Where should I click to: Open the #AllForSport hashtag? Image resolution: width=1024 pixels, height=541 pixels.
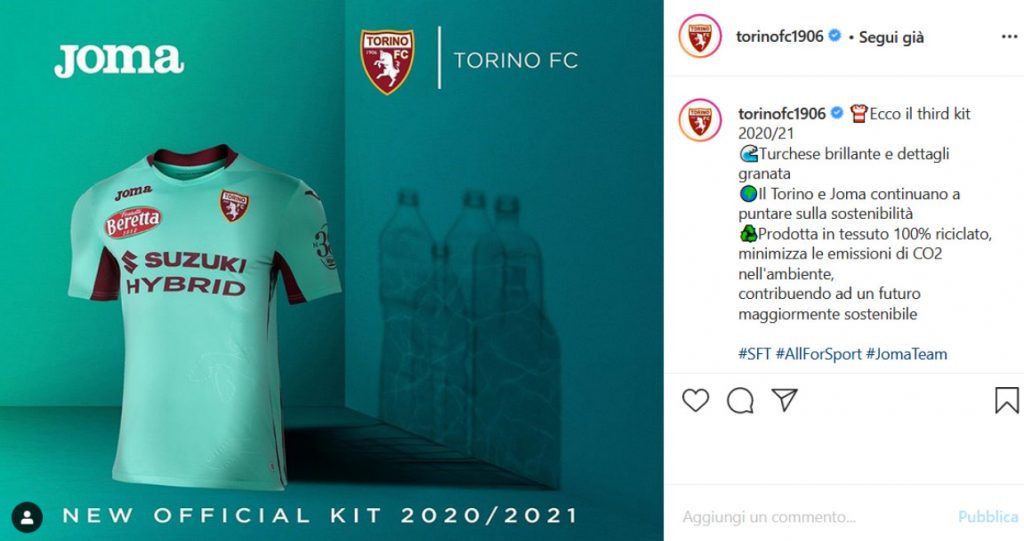[819, 354]
